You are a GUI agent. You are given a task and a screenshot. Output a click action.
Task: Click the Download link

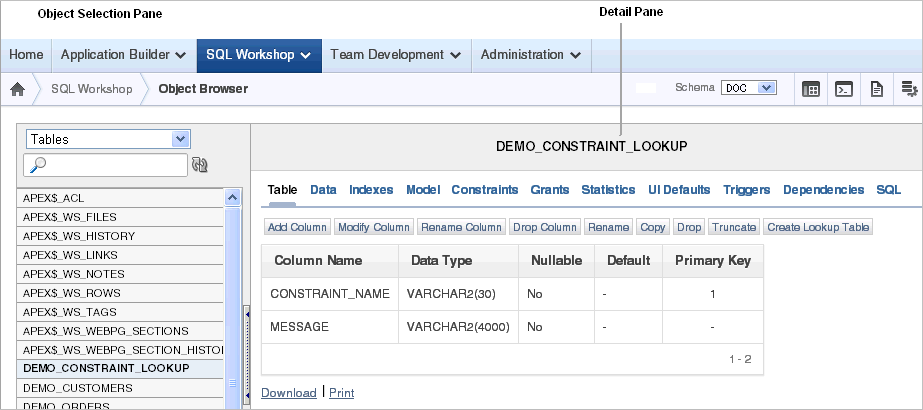pos(288,392)
